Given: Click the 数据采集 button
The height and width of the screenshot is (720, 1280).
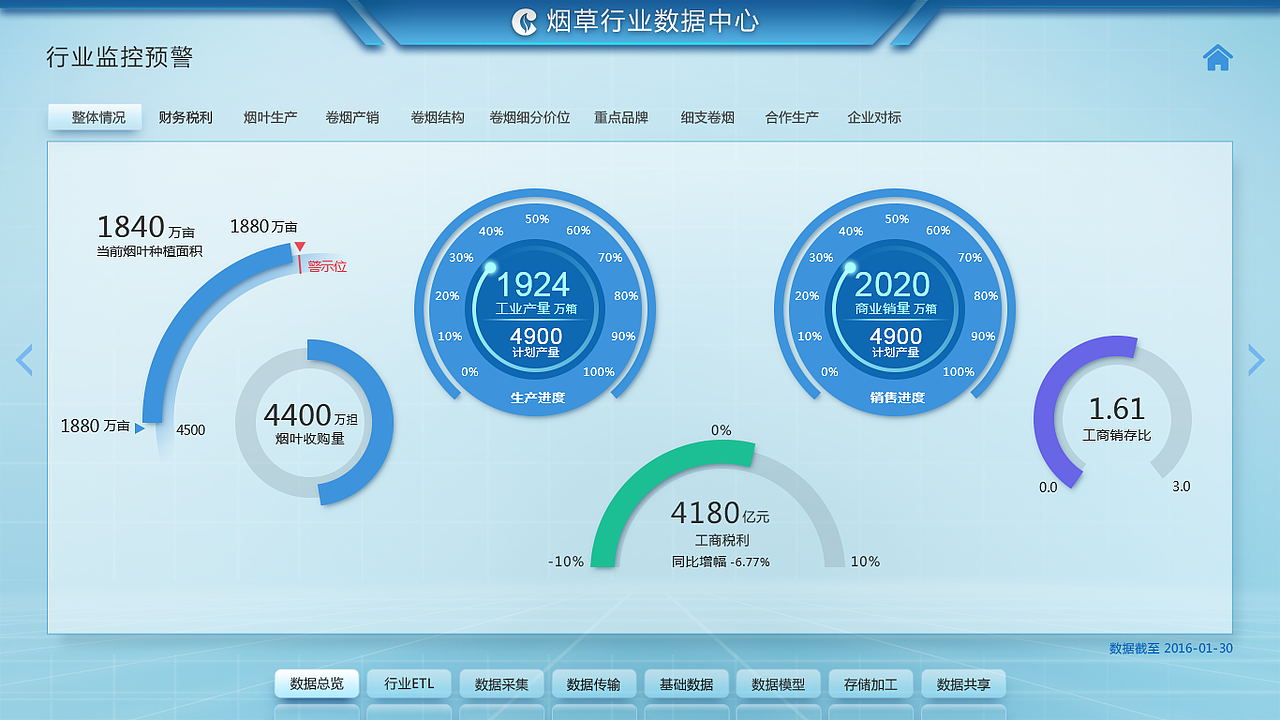Looking at the screenshot, I should pos(501,684).
